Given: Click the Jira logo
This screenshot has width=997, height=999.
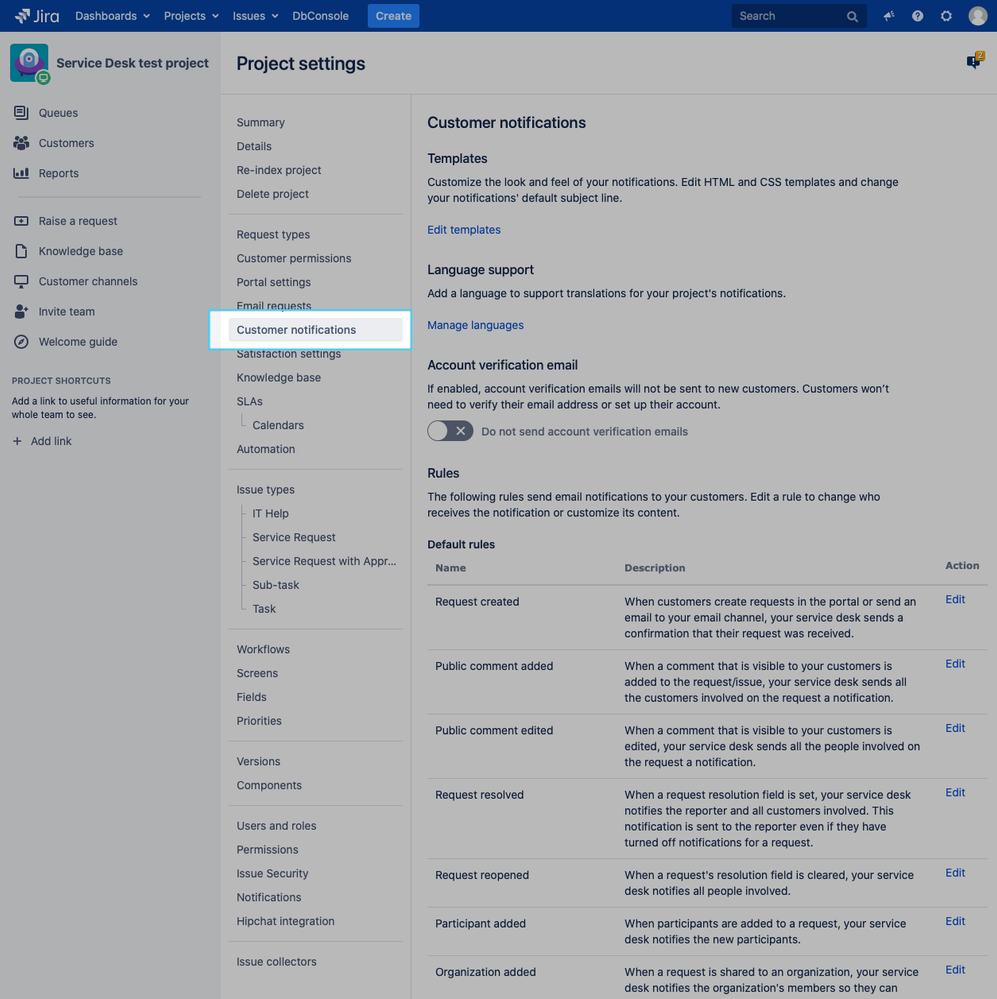Looking at the screenshot, I should [x=37, y=16].
